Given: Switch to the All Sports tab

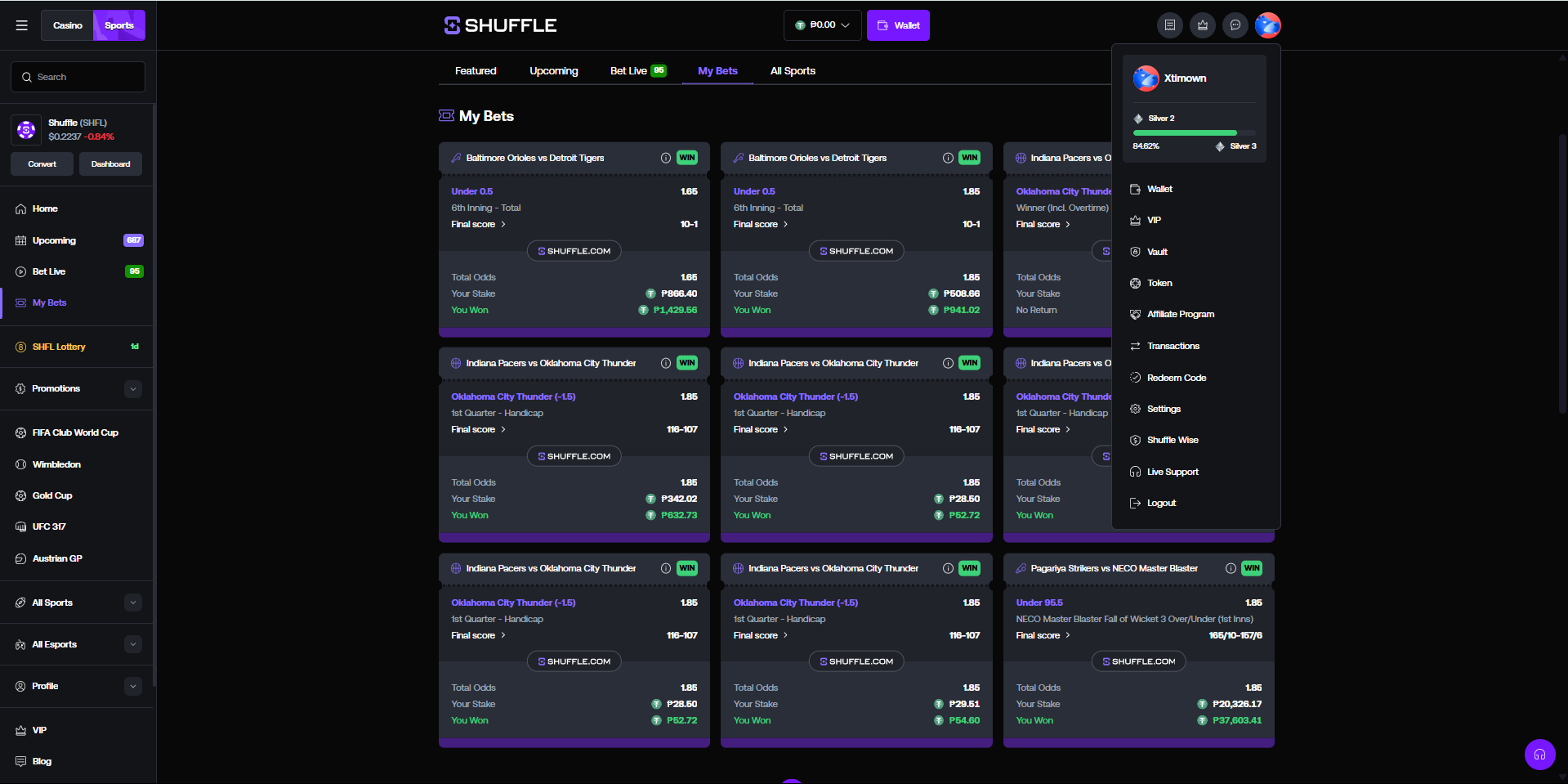Looking at the screenshot, I should [793, 71].
